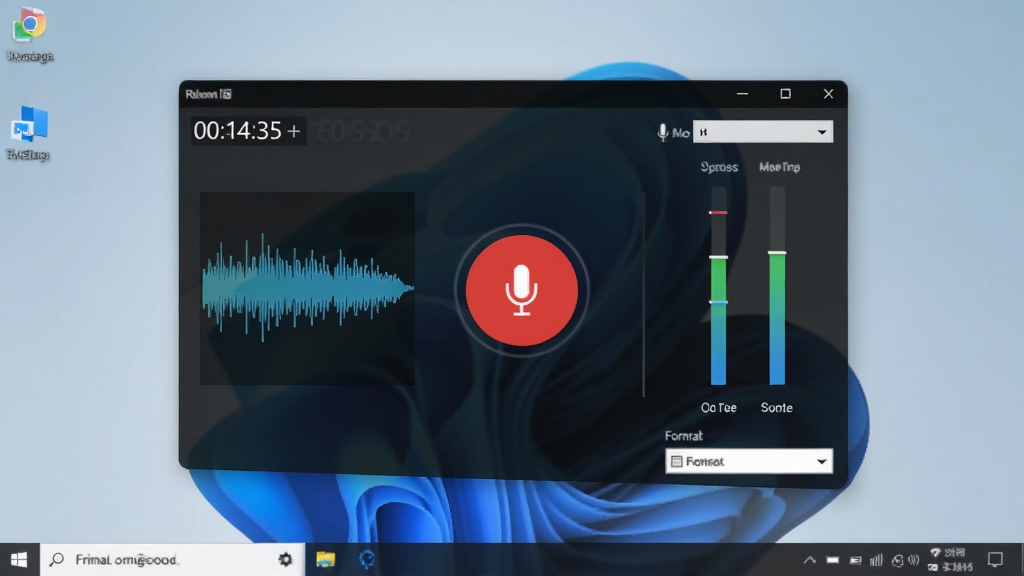Show hidden tray icons chevron

[810, 560]
